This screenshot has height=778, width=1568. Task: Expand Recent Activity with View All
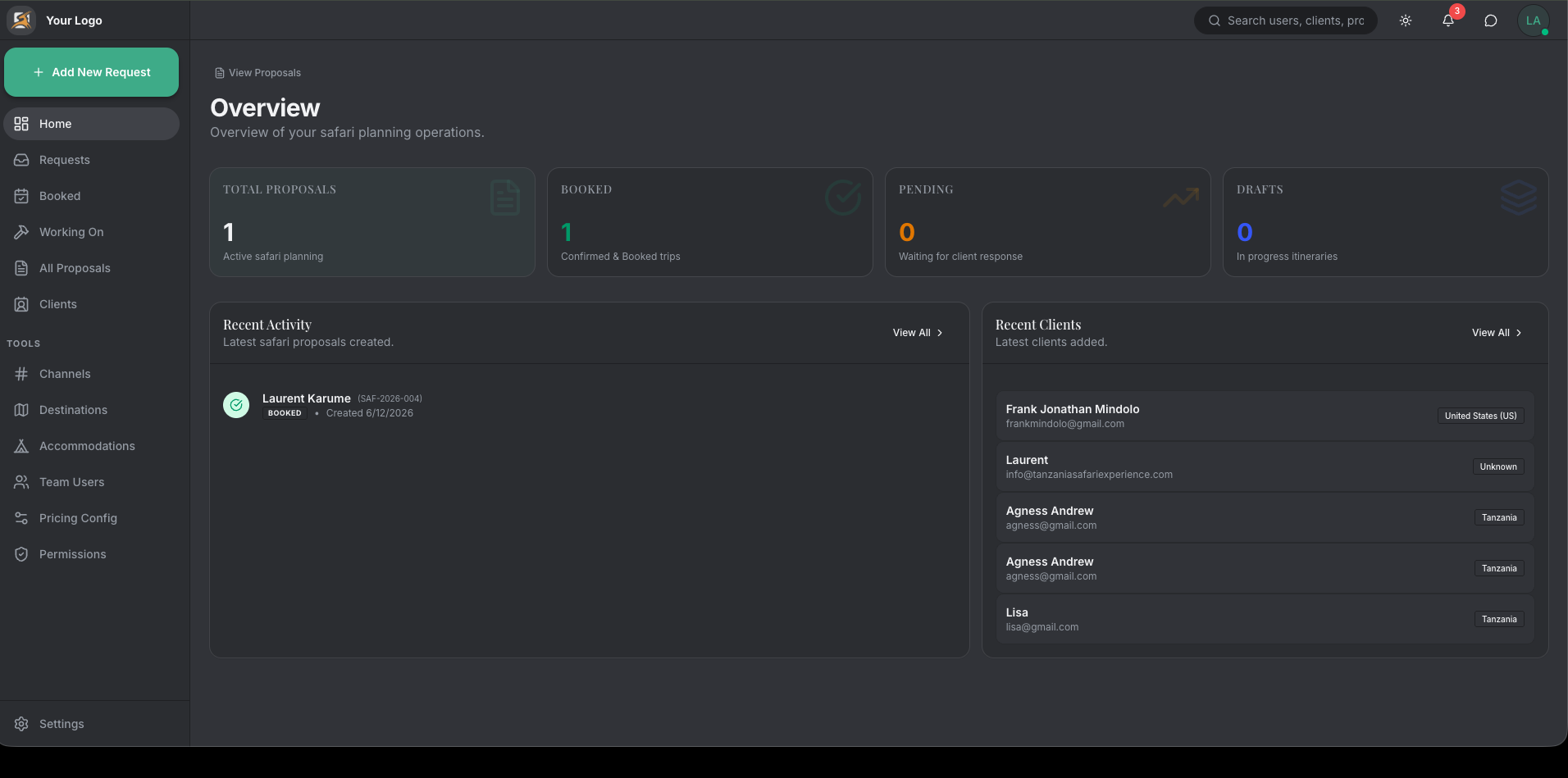pos(918,333)
